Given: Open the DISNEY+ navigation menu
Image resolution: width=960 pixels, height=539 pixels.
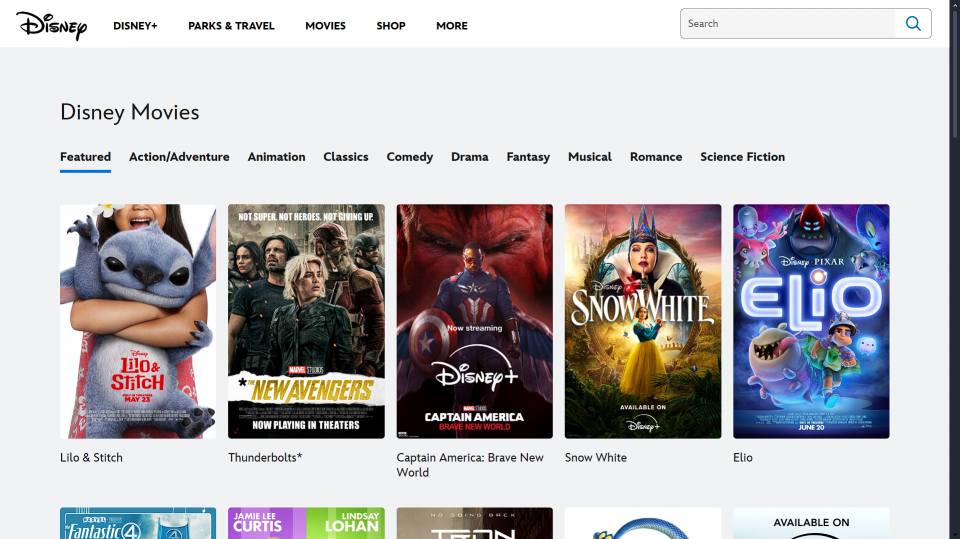Looking at the screenshot, I should pyautogui.click(x=135, y=26).
